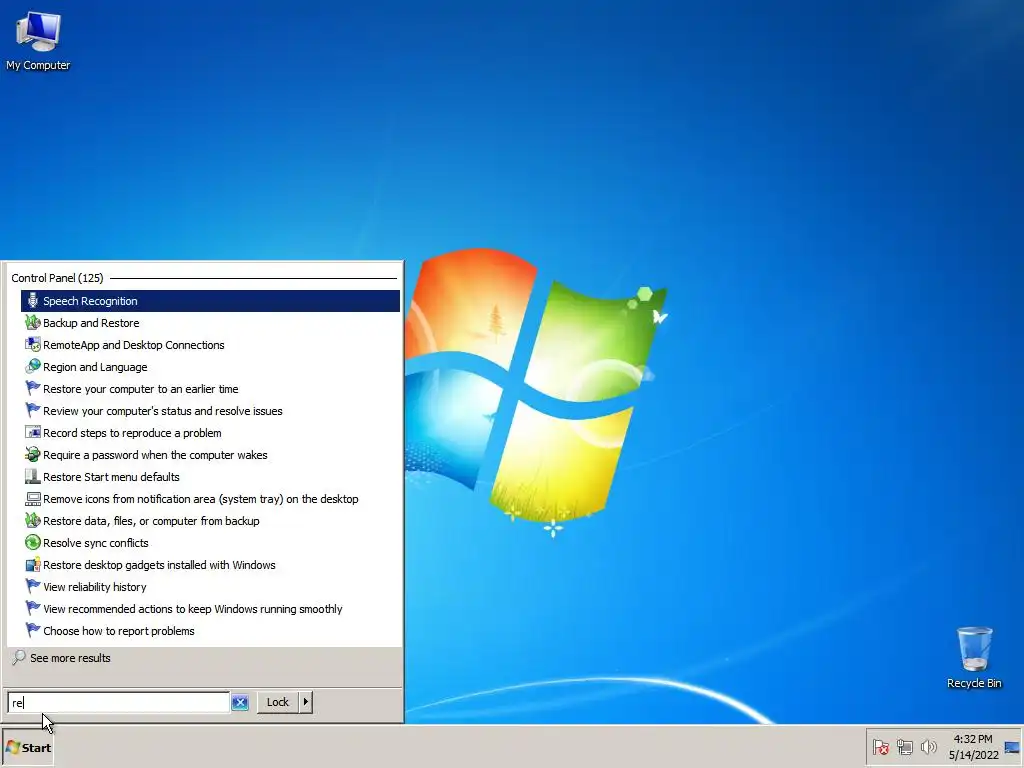
Task: Click flag icon beside Choose how to report problems
Action: tap(33, 631)
